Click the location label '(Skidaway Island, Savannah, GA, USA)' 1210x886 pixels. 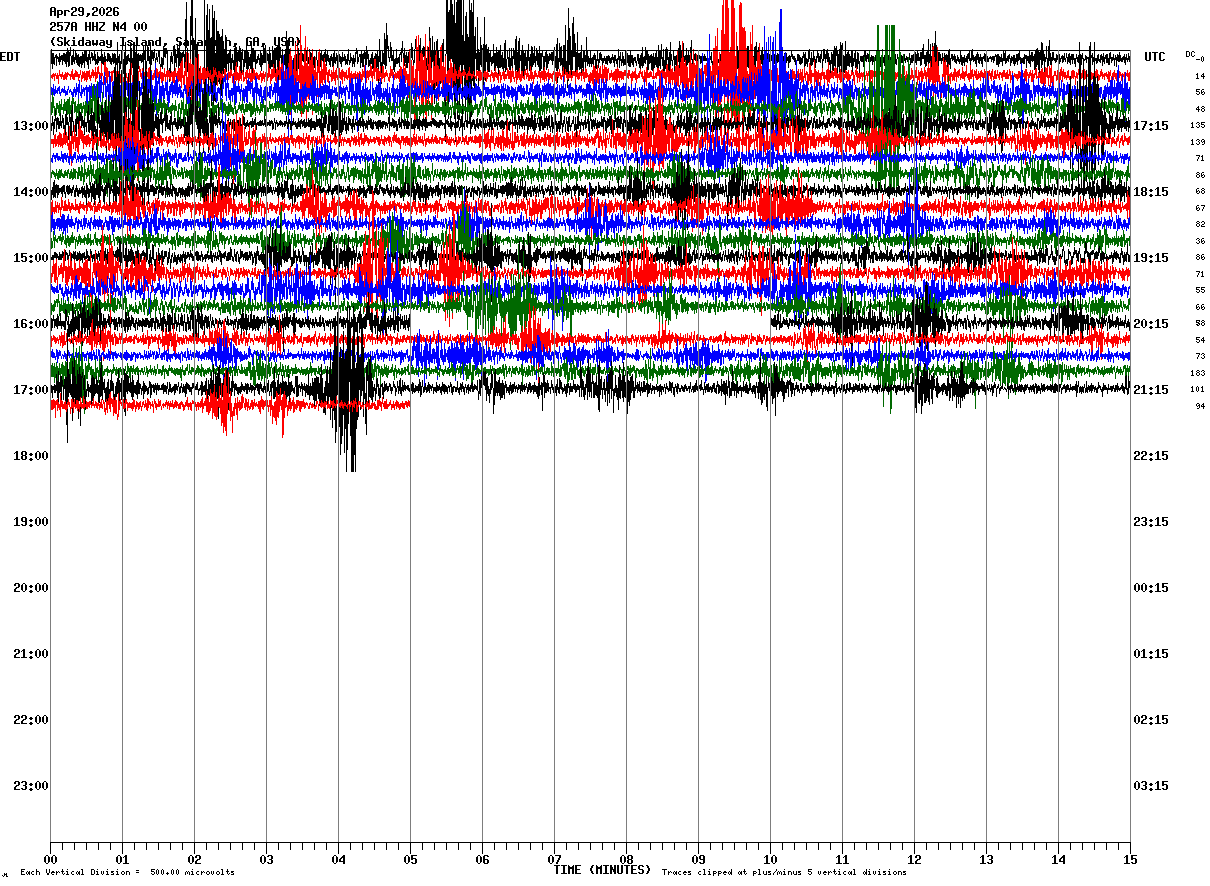click(174, 42)
